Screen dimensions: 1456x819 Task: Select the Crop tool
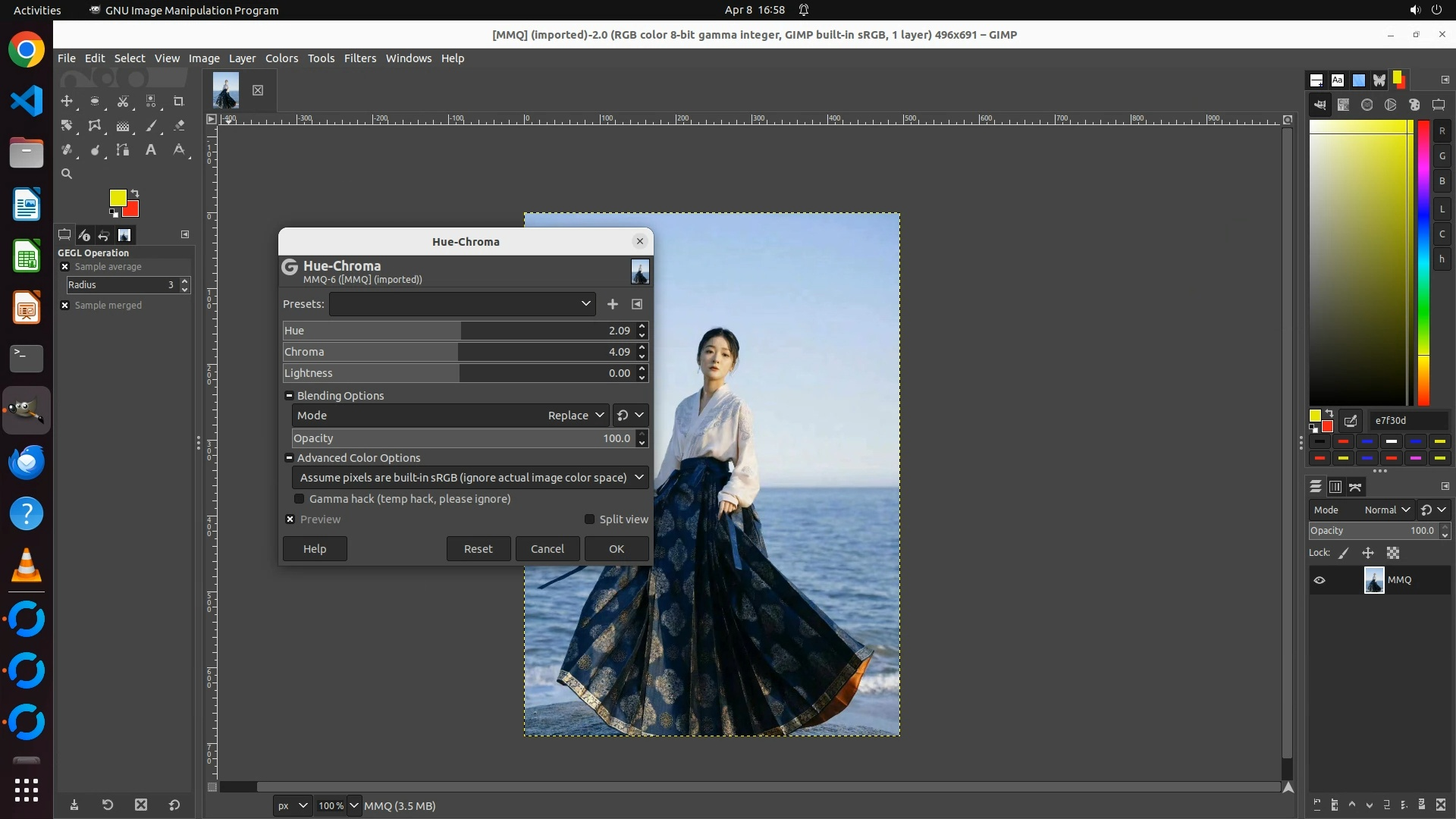[179, 101]
